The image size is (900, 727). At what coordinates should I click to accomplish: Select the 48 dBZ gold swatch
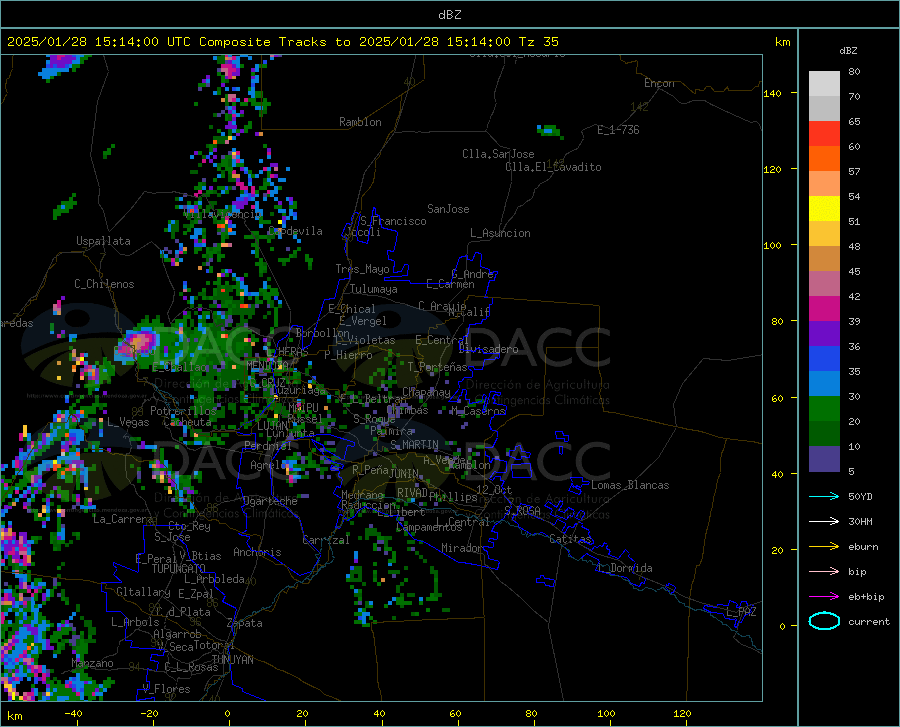[x=824, y=234]
